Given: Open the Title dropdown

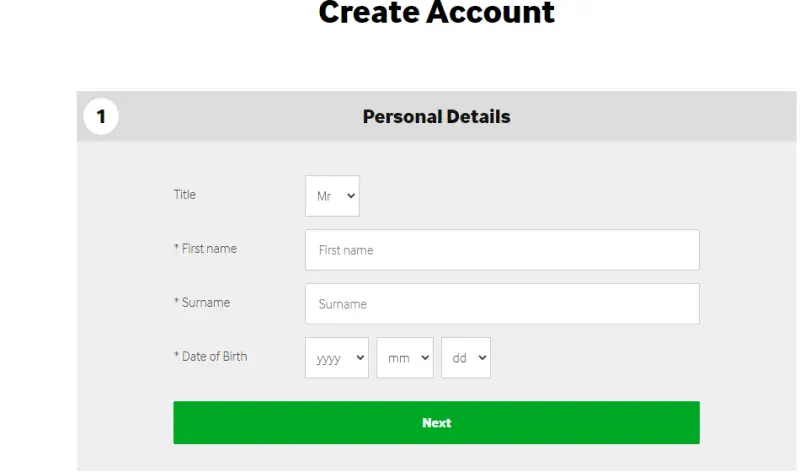Looking at the screenshot, I should point(332,196).
